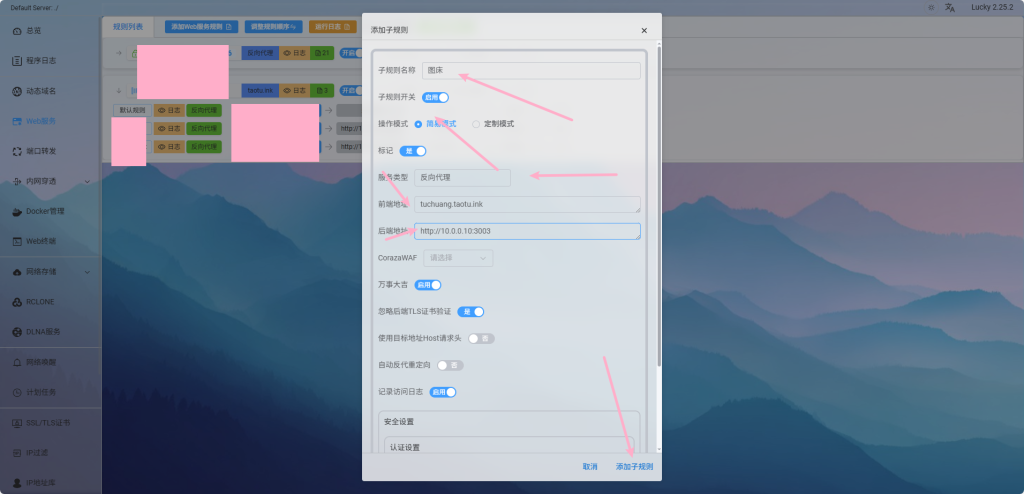Switch to 规则列表 tab

coord(127,27)
